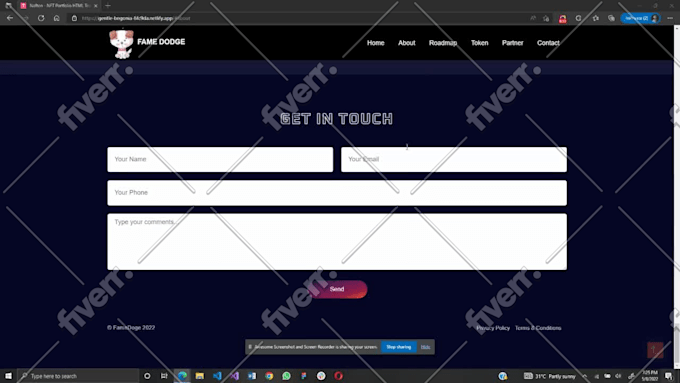
Task: Expand hidden system tray icons
Action: [585, 376]
